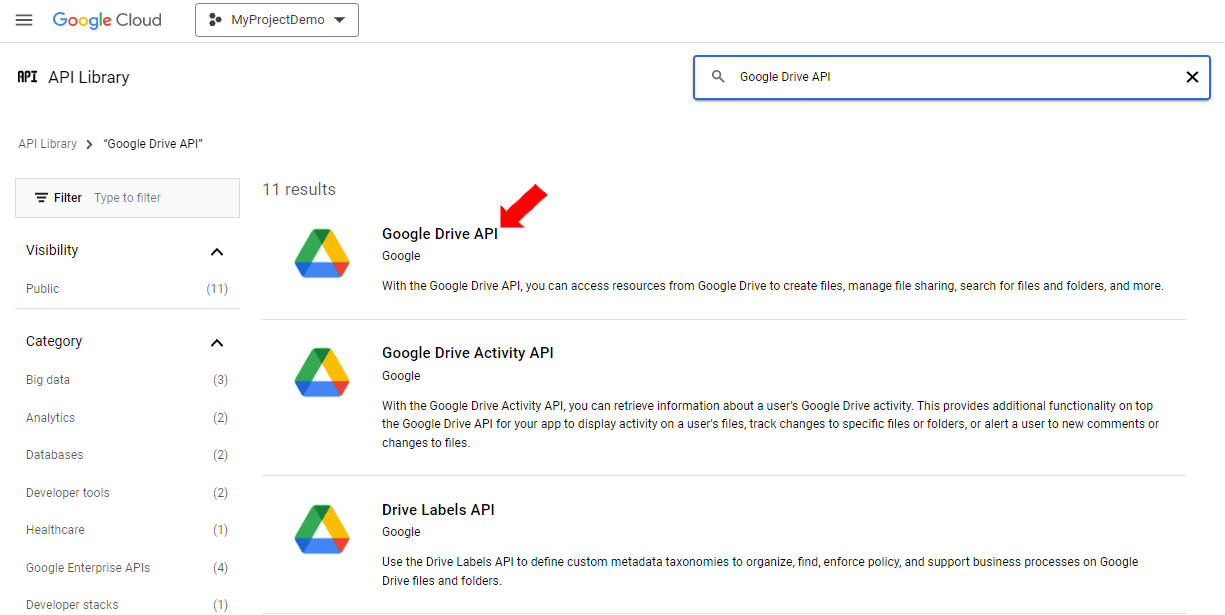Viewport: 1225px width, 615px height.
Task: Filter by Google Enterprise APIs category
Action: pos(88,568)
